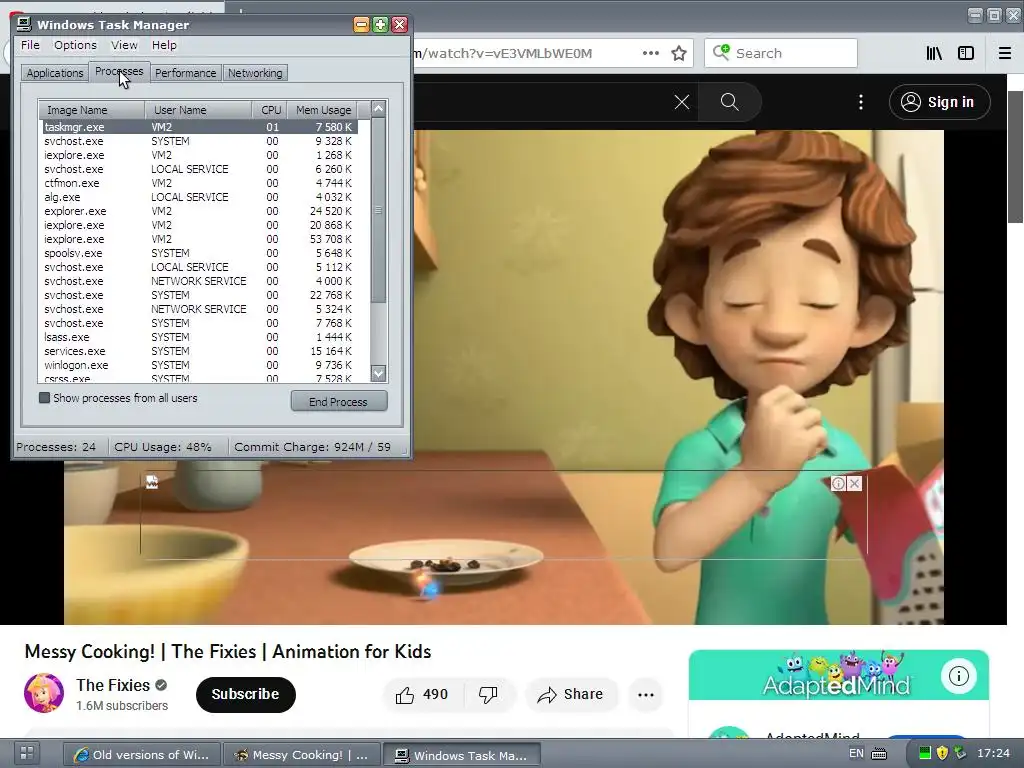Click the Share button
The height and width of the screenshot is (768, 1024).
(570, 695)
